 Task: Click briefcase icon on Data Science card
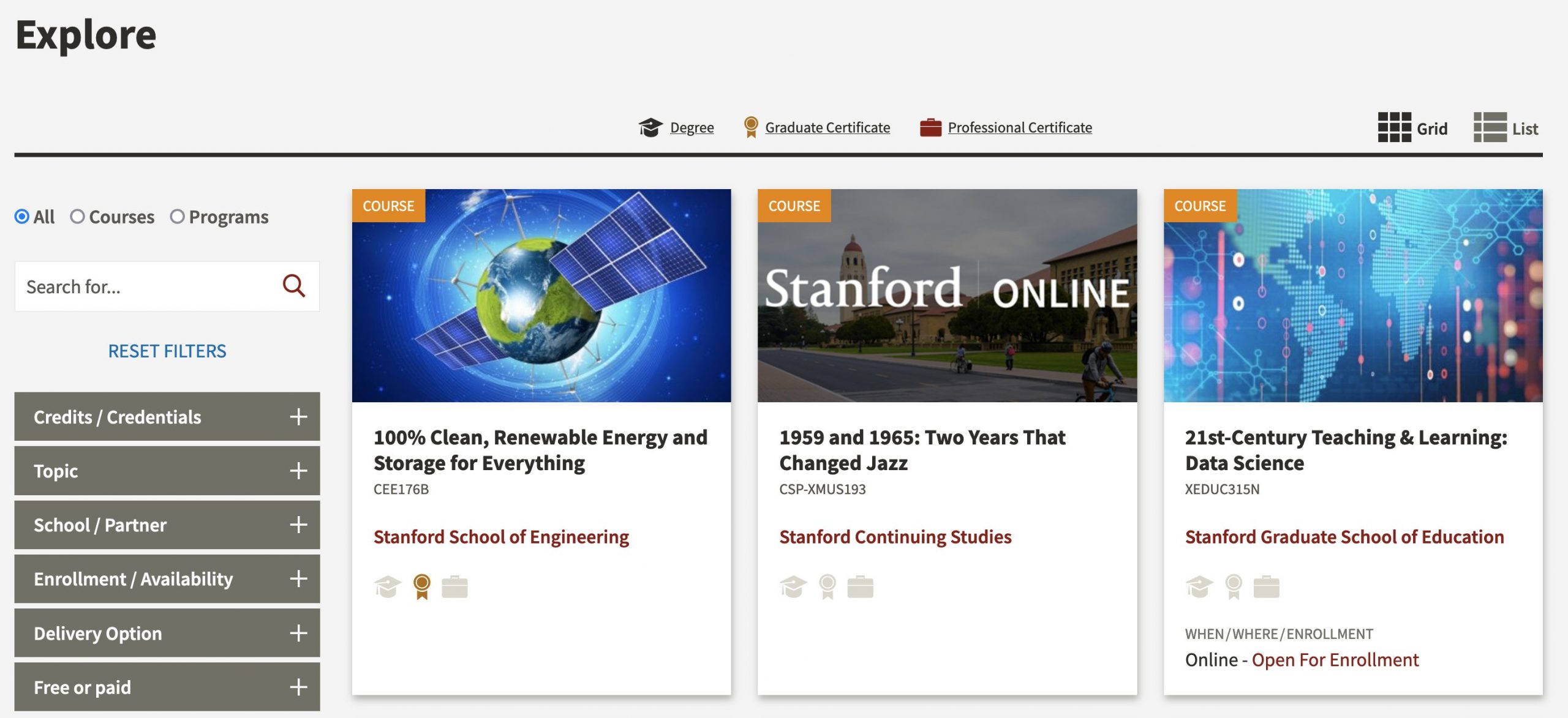1266,587
